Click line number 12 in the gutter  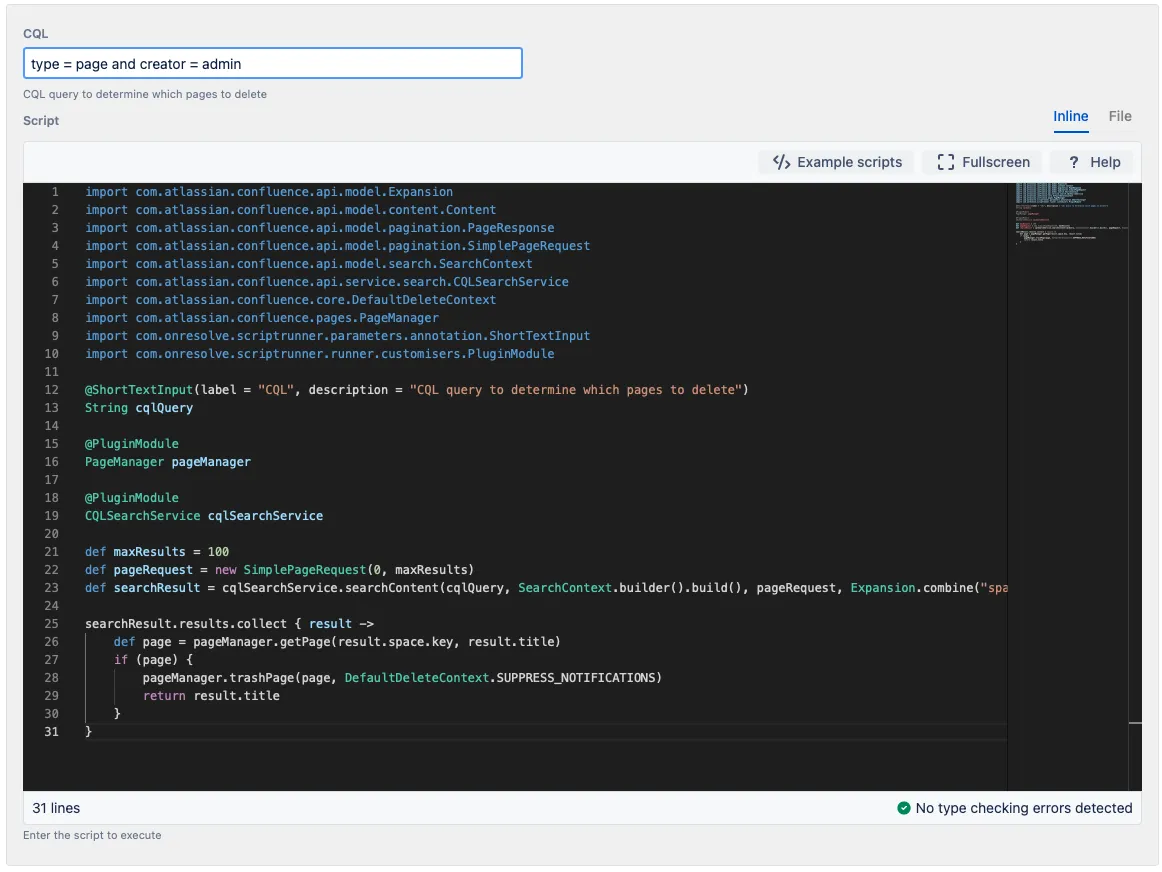51,390
